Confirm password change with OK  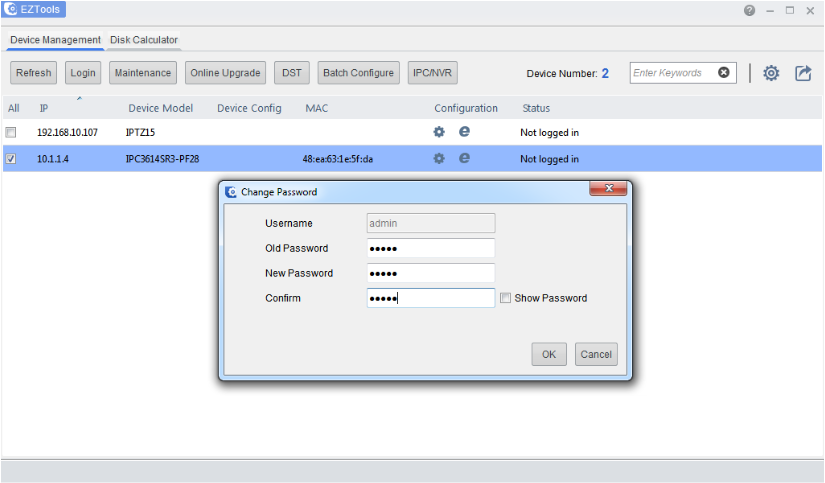[x=549, y=354]
